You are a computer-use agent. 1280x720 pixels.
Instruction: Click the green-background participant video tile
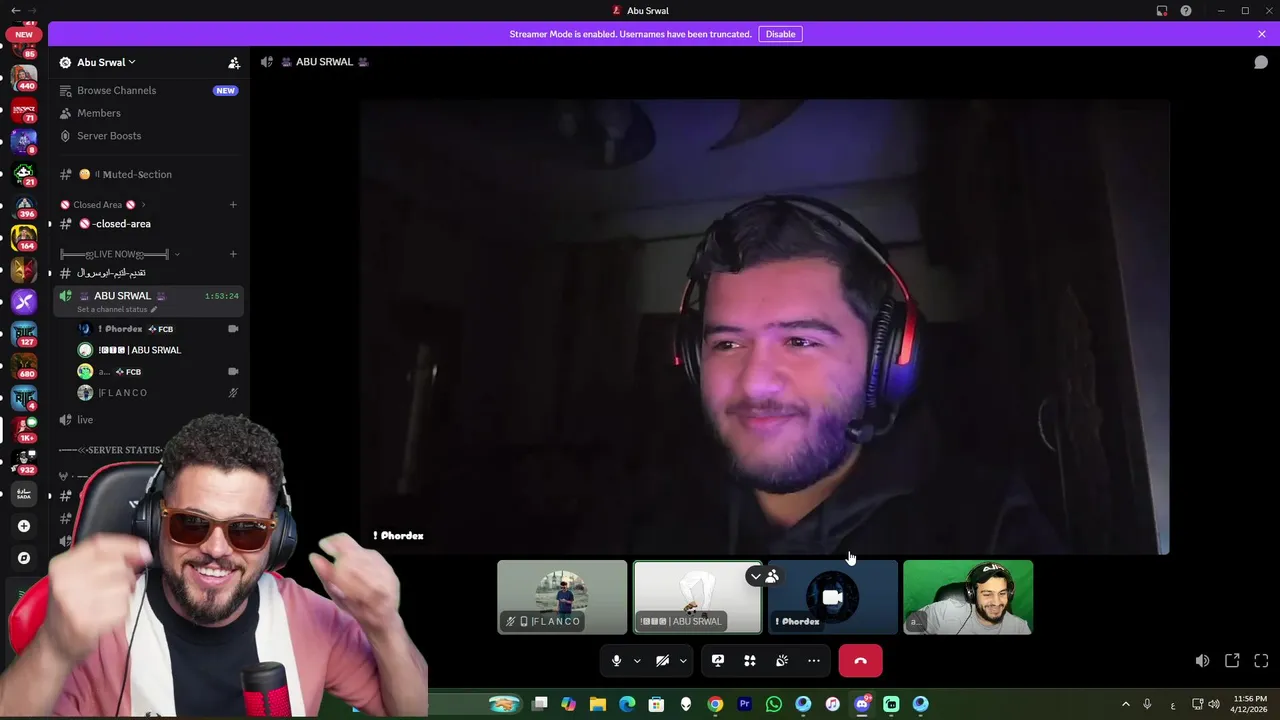point(968,597)
